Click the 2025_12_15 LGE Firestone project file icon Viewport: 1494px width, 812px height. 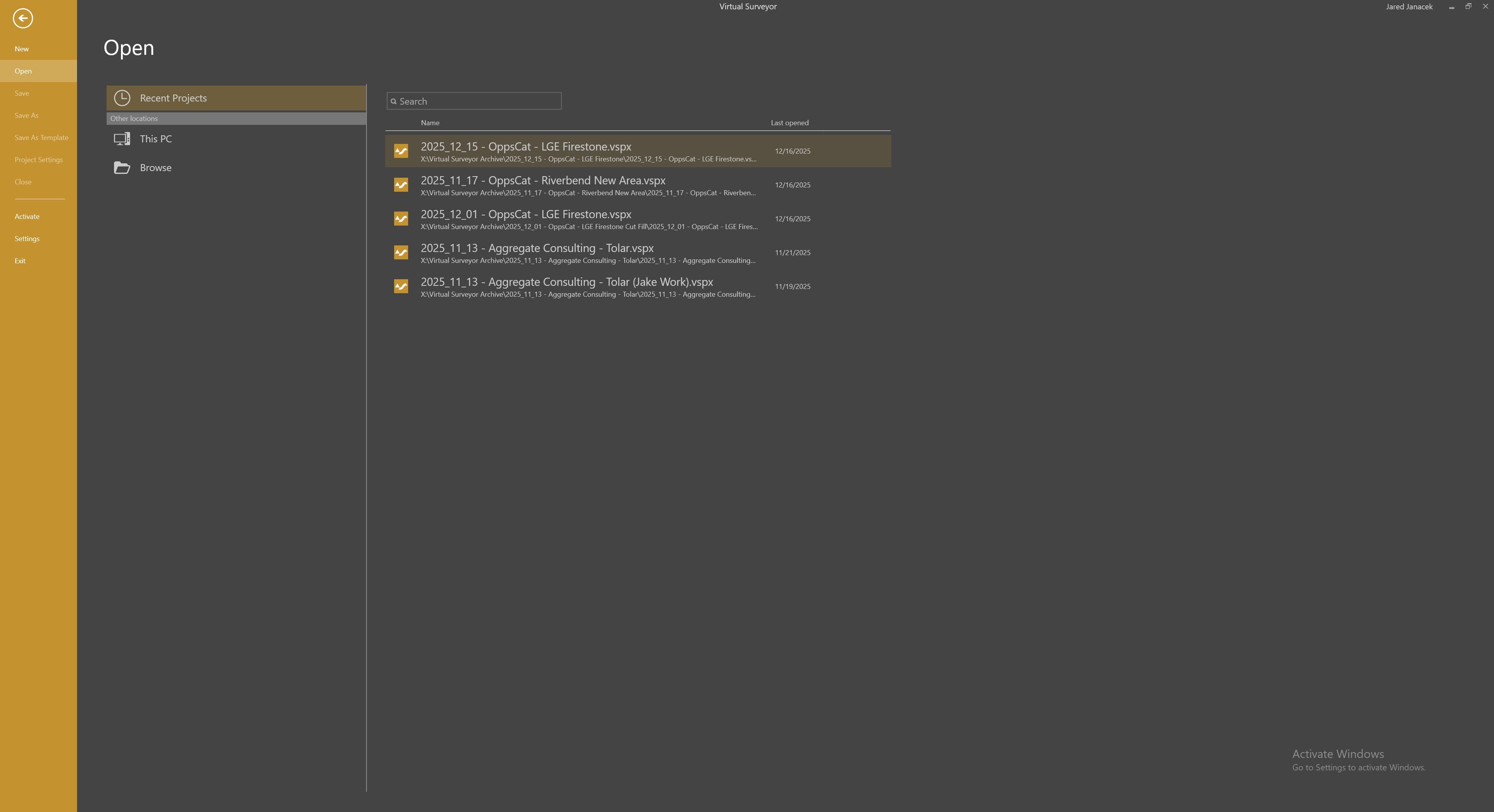[x=401, y=151]
